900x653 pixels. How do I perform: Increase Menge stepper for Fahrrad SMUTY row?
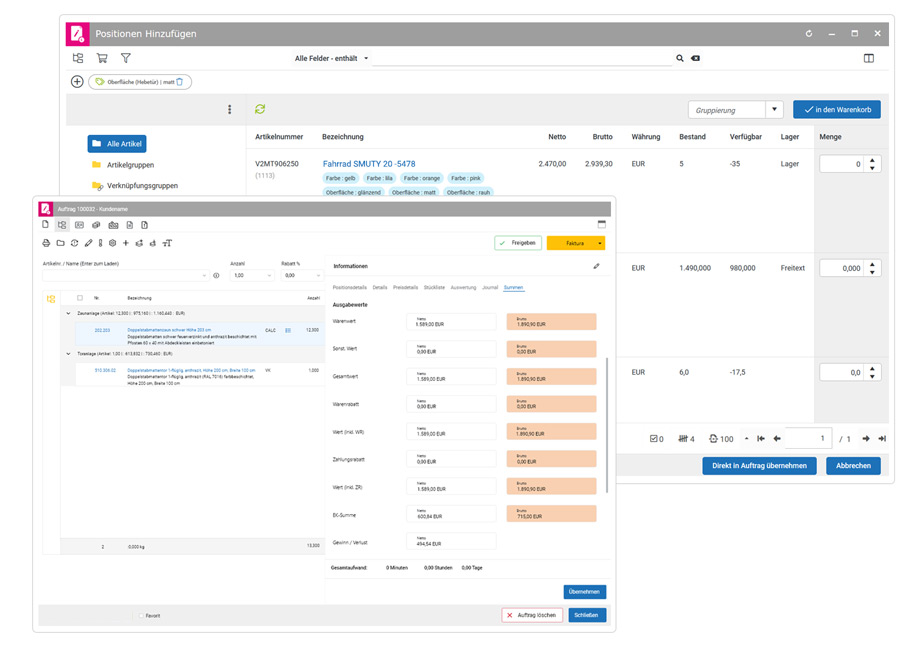872,160
